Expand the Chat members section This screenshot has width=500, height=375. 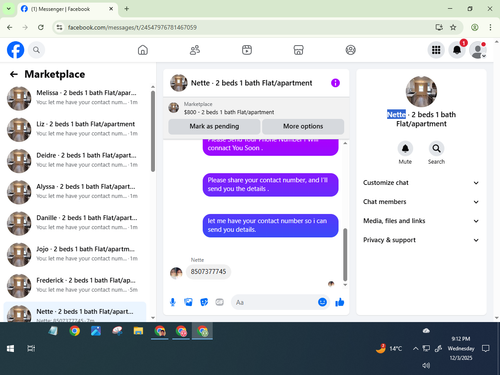(421, 202)
